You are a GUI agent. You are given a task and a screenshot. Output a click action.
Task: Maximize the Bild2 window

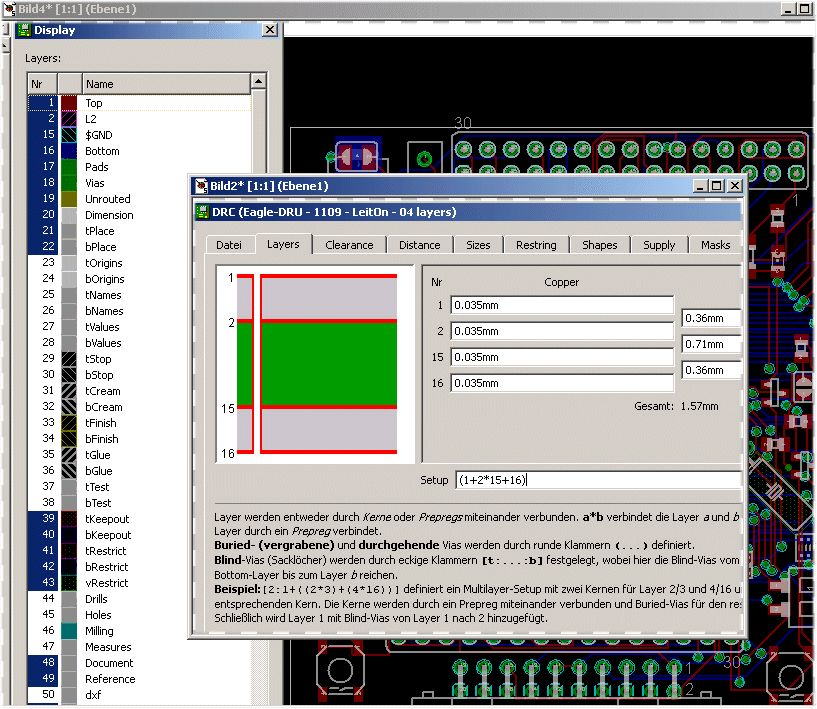[716, 186]
